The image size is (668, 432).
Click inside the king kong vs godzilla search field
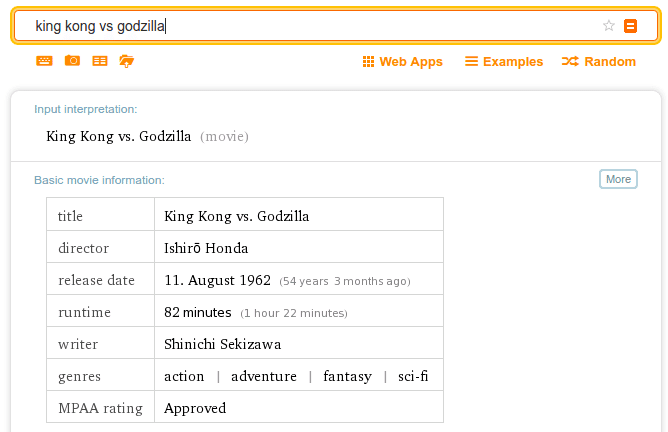click(x=315, y=26)
